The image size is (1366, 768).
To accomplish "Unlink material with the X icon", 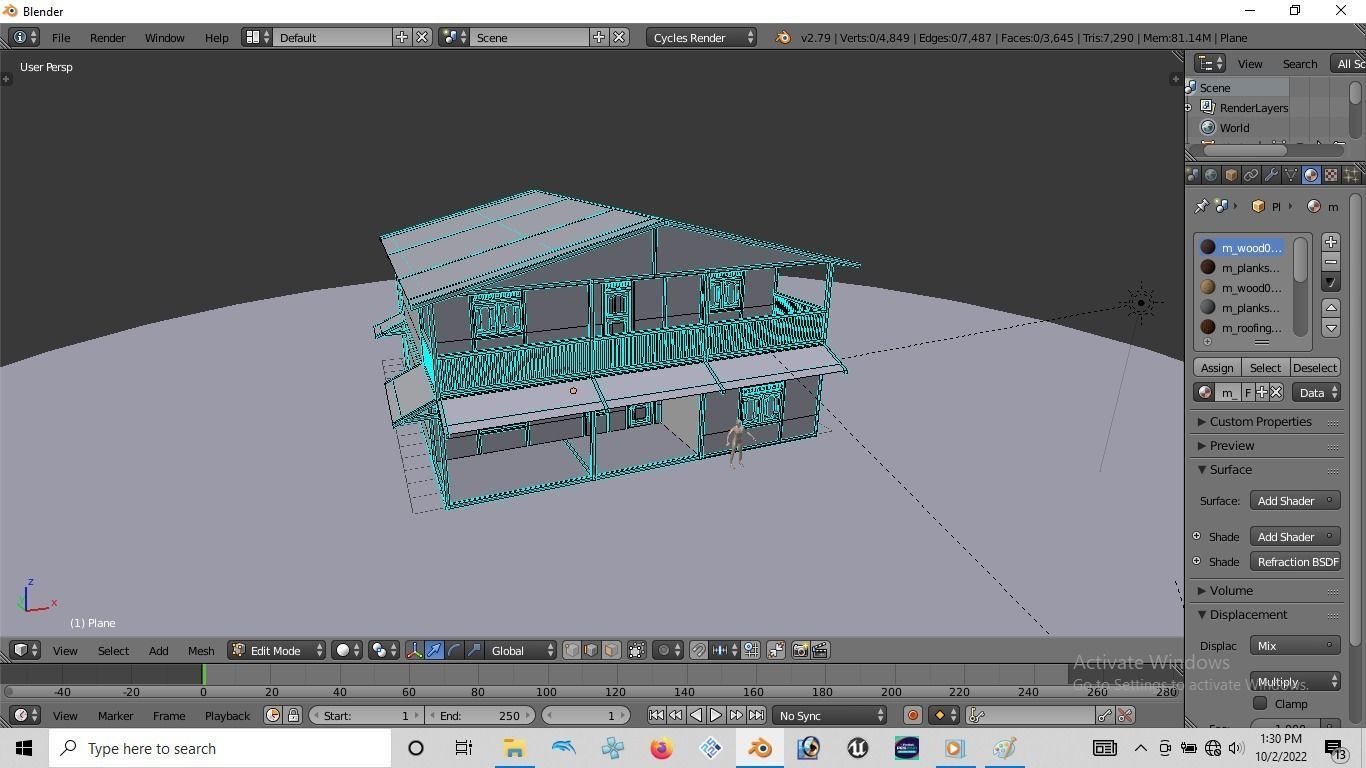I will (x=1276, y=393).
